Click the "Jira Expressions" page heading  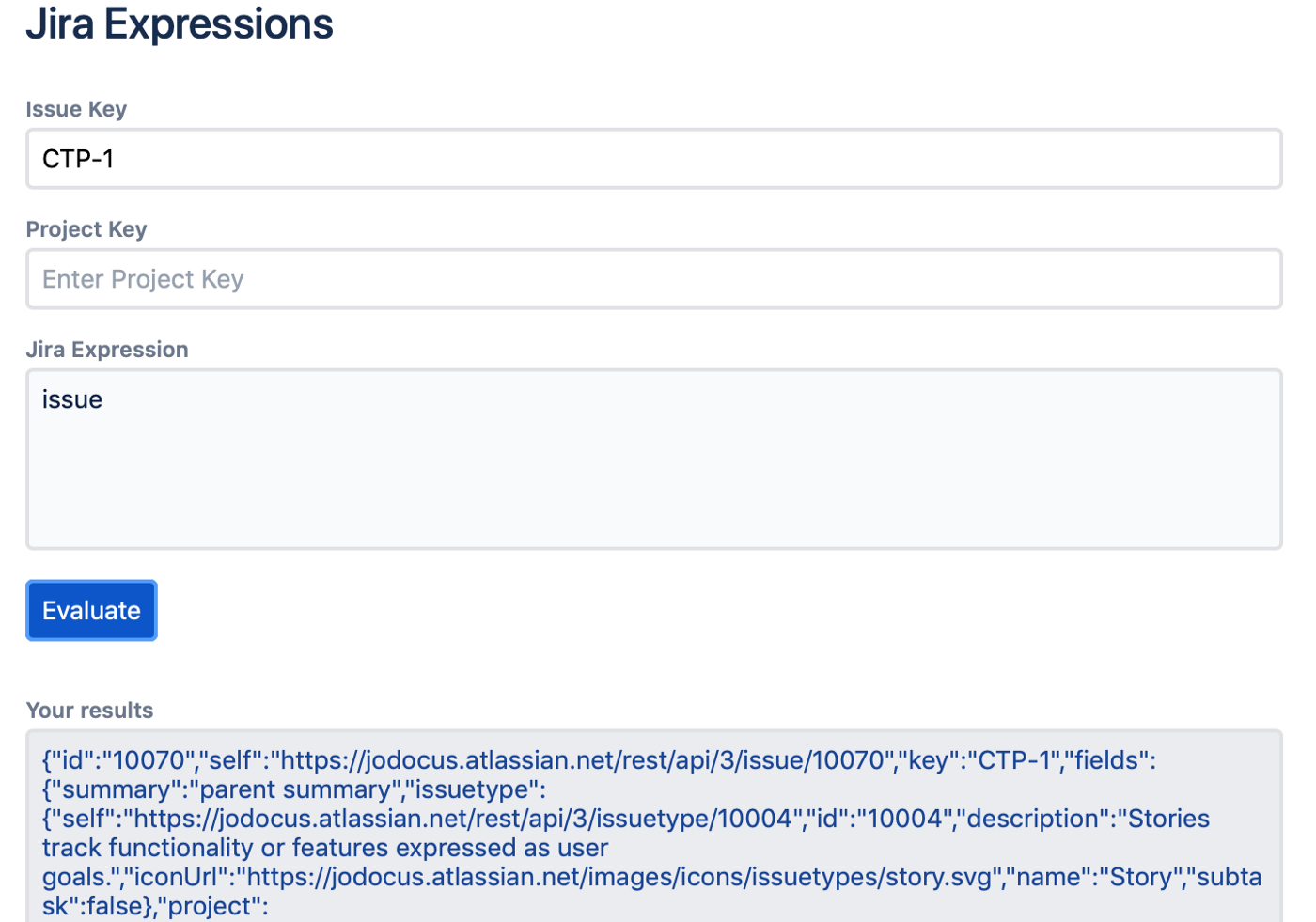(180, 24)
